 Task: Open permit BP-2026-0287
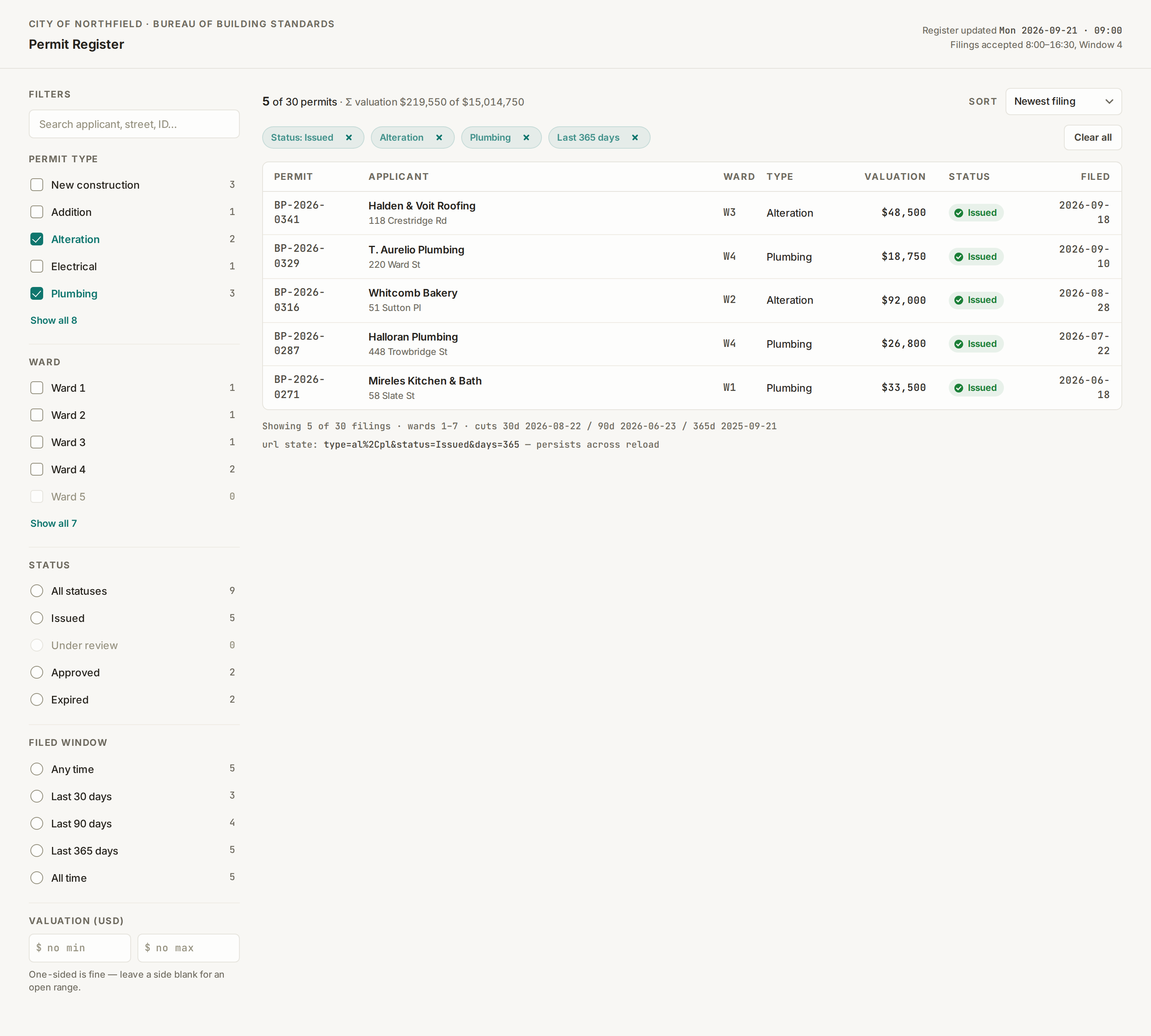pos(299,344)
